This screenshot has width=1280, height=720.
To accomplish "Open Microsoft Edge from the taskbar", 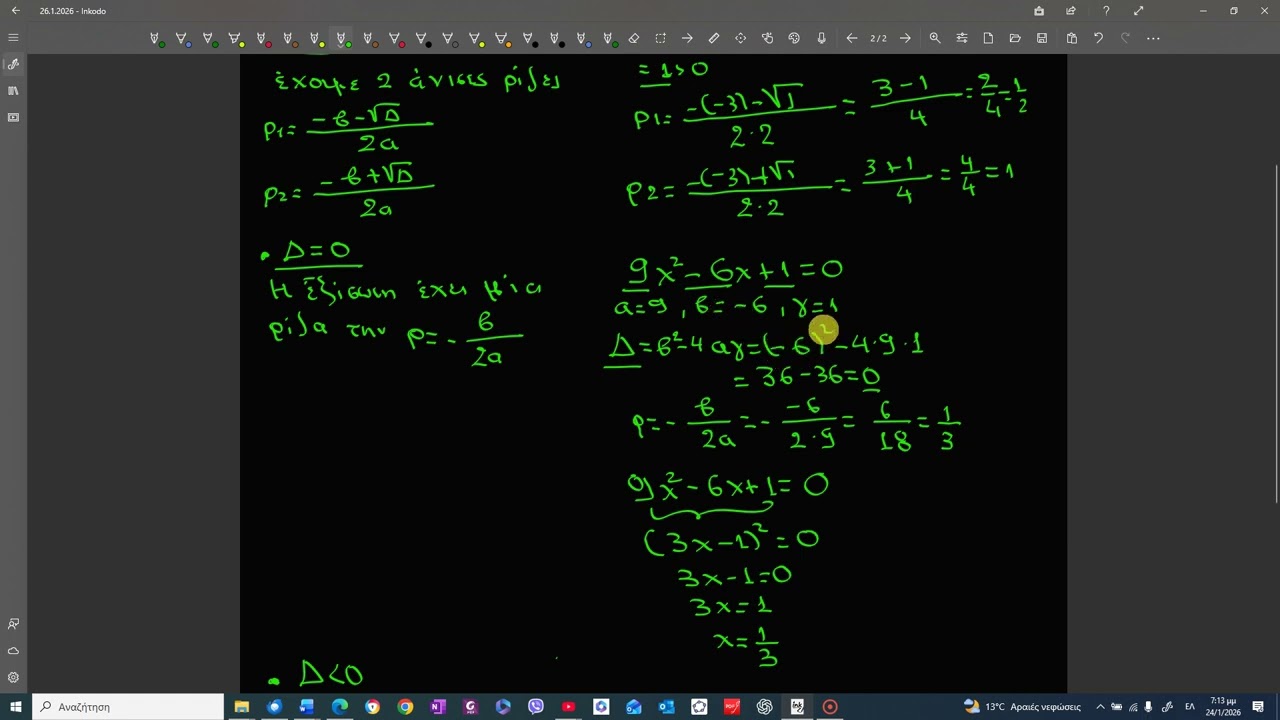I will 340,707.
